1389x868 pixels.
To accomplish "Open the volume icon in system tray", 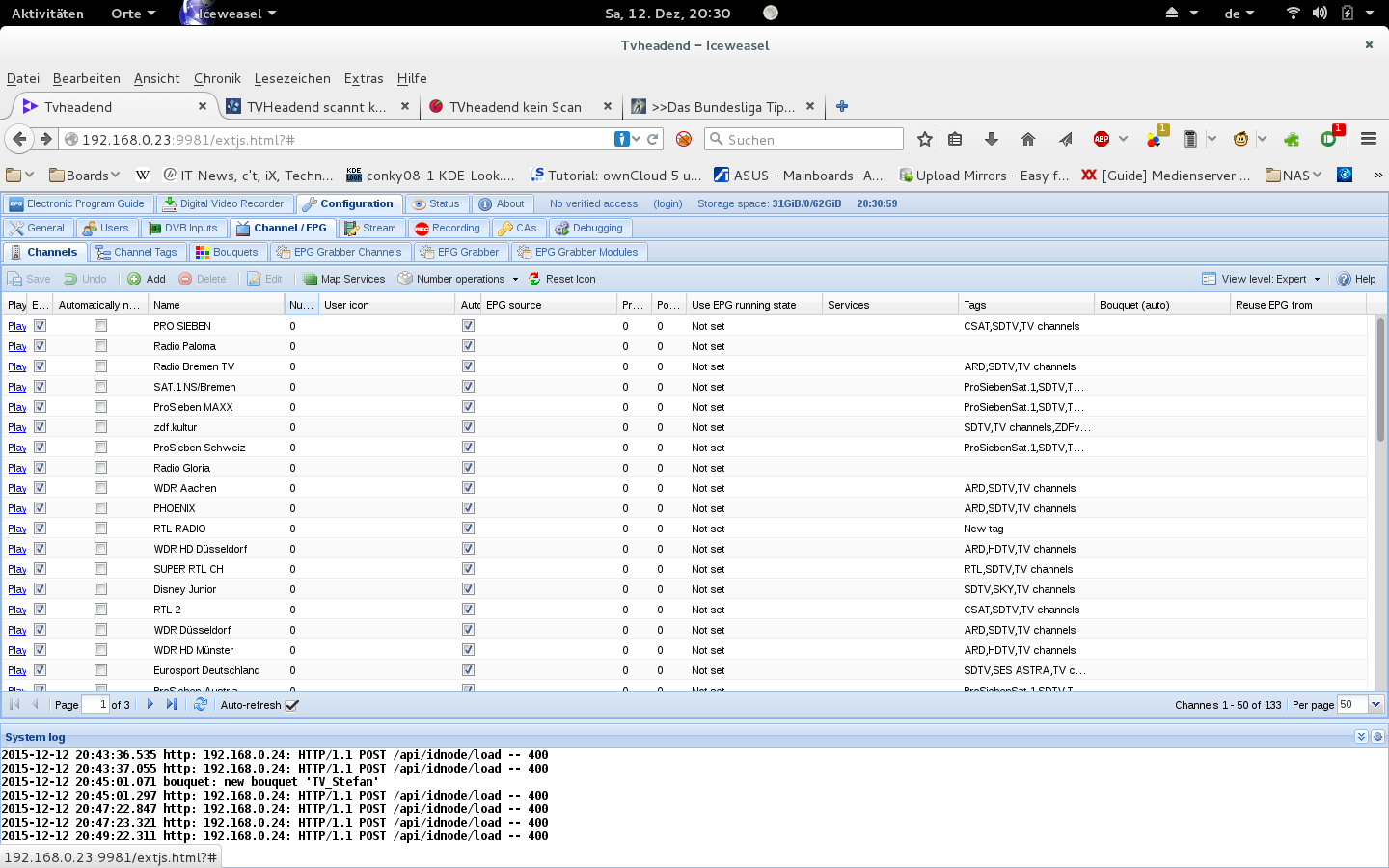I will 1320,13.
